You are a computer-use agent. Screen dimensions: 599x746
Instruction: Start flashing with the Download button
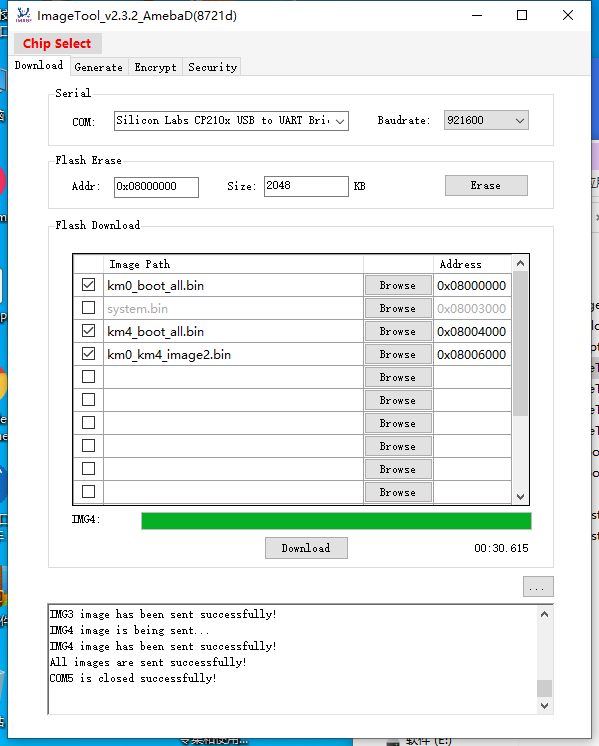pyautogui.click(x=306, y=548)
